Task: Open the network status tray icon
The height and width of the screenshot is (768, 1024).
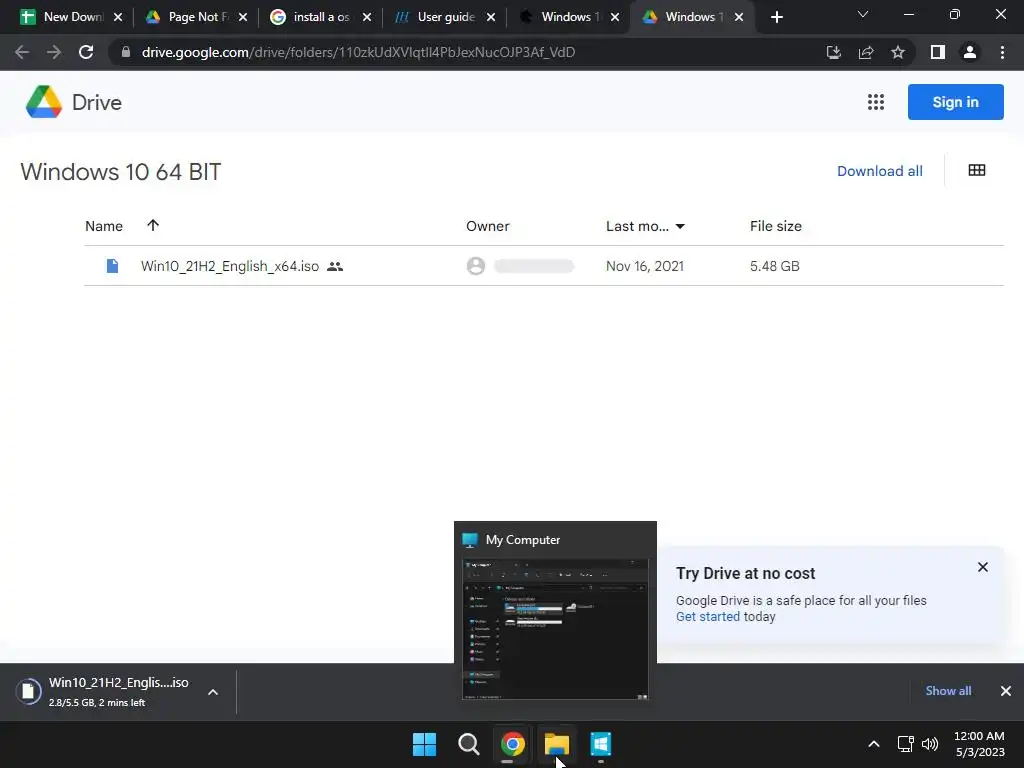Action: point(906,744)
